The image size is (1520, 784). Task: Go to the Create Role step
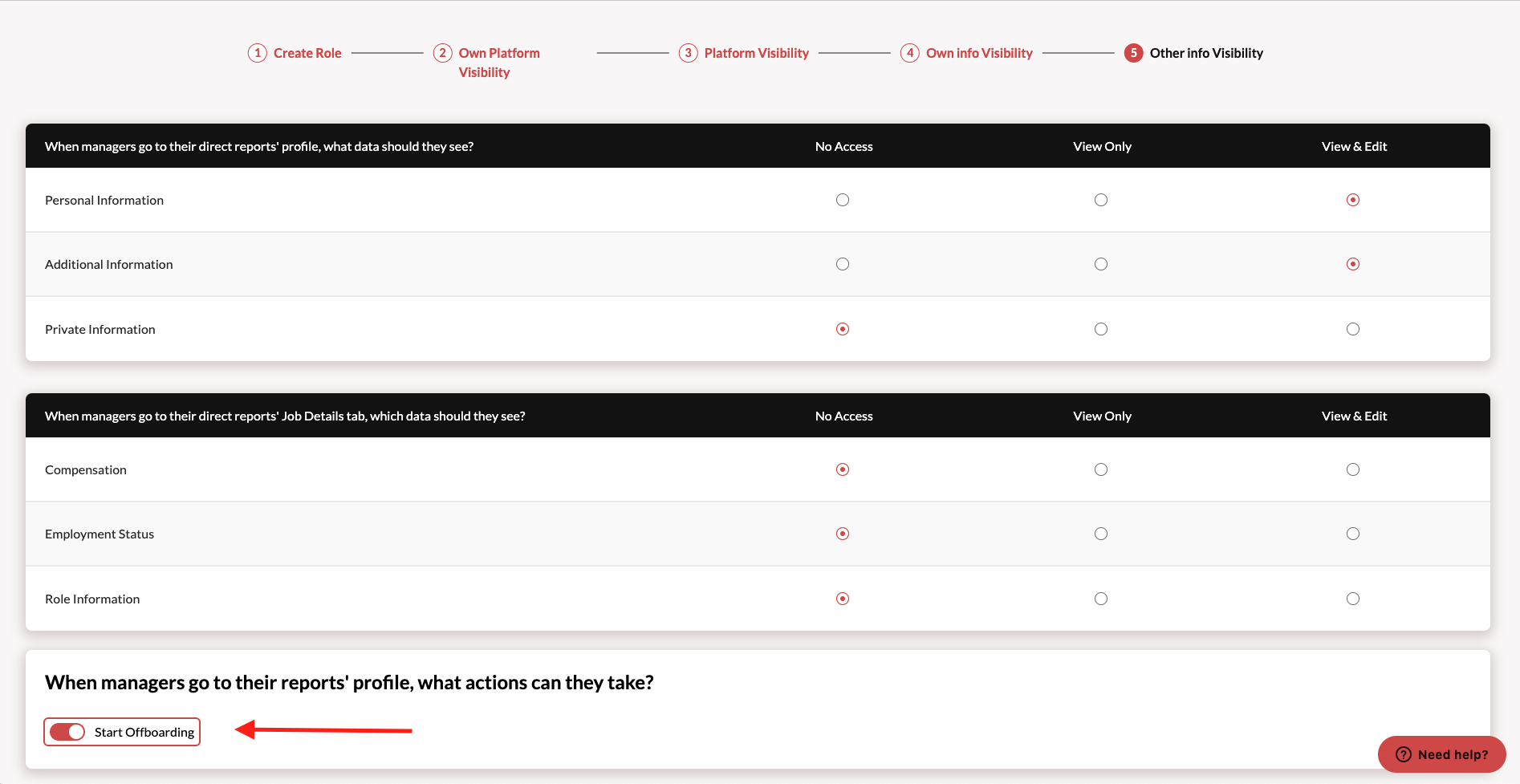click(307, 53)
